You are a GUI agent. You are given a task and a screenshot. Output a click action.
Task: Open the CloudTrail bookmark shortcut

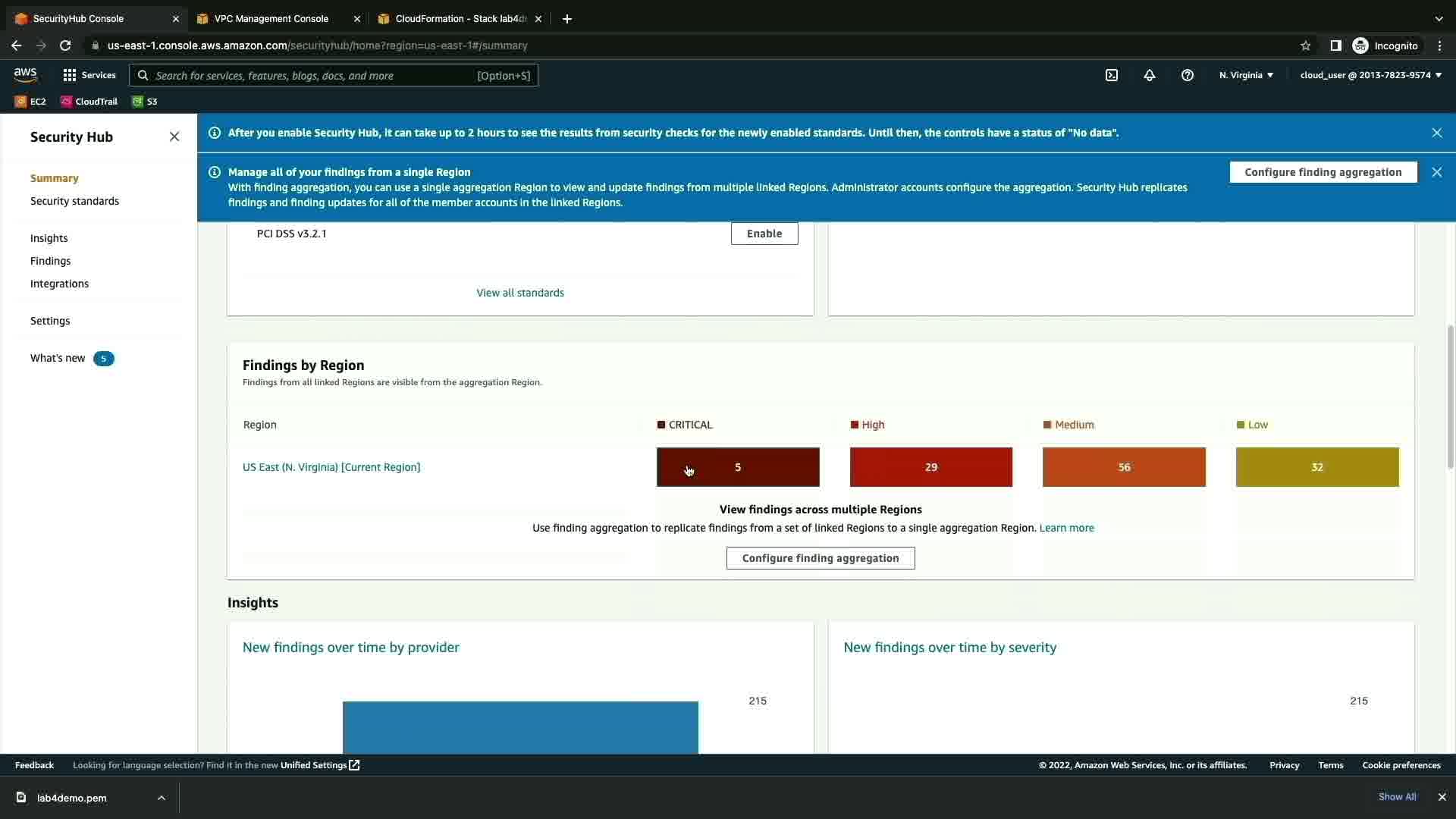[x=89, y=102]
